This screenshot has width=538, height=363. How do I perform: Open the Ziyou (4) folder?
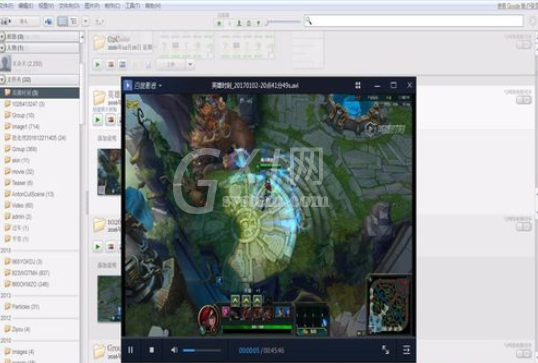click(x=17, y=329)
